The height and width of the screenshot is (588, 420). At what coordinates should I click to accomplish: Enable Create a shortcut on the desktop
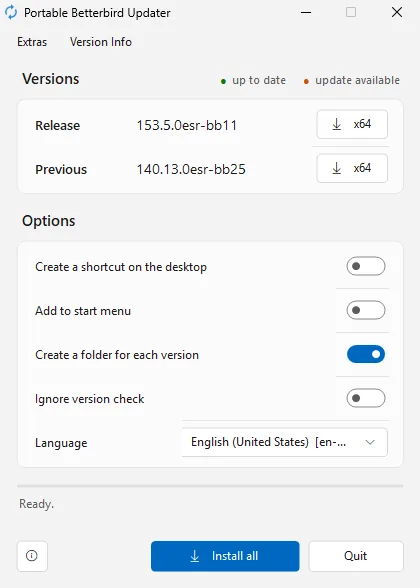click(x=366, y=266)
